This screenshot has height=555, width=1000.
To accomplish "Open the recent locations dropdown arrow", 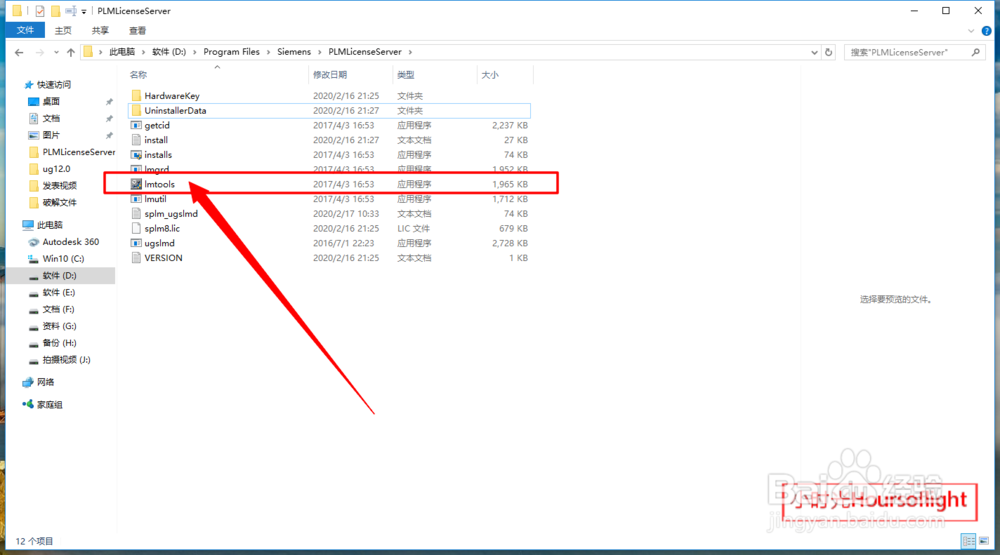I will click(56, 52).
